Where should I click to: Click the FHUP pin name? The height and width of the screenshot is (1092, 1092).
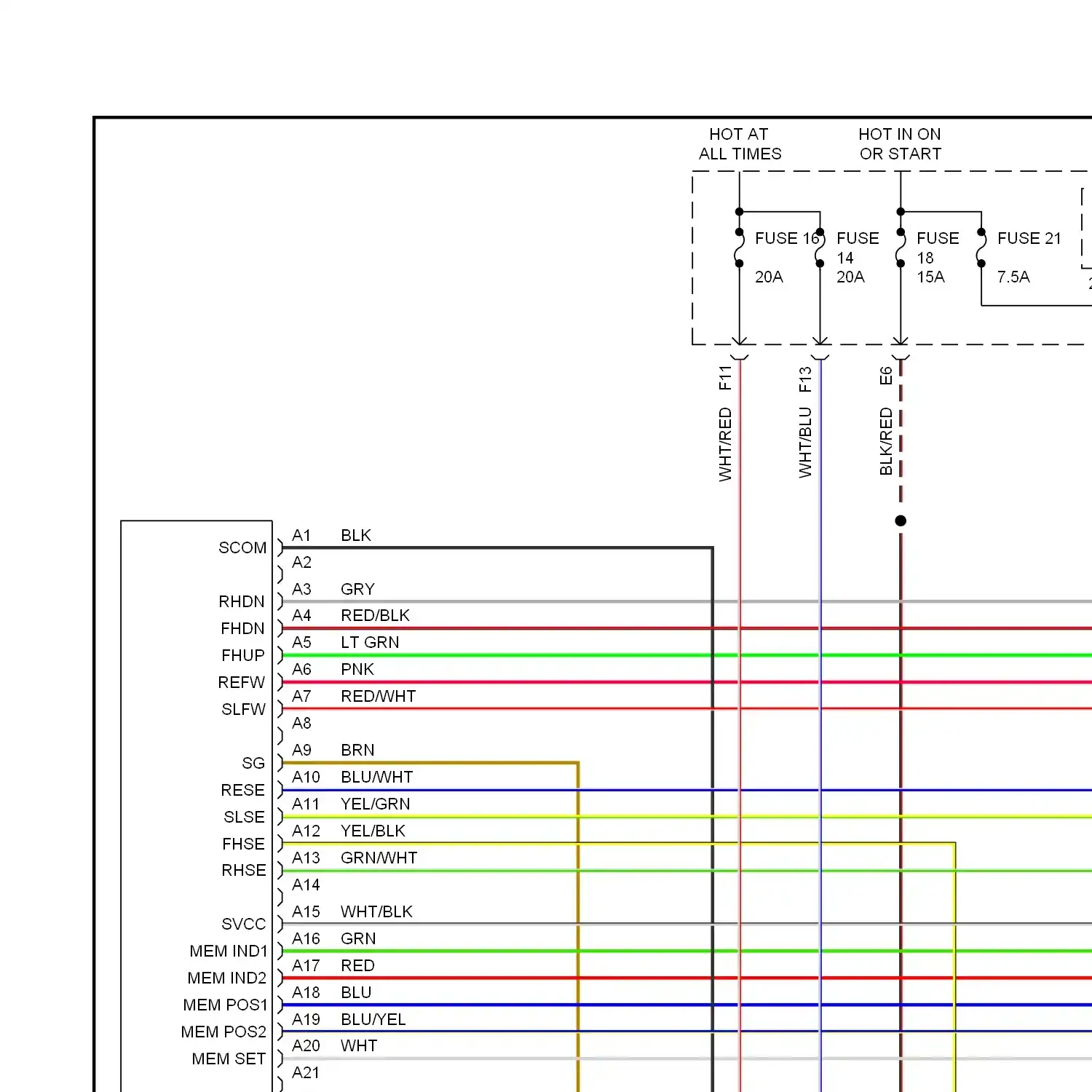coord(243,655)
